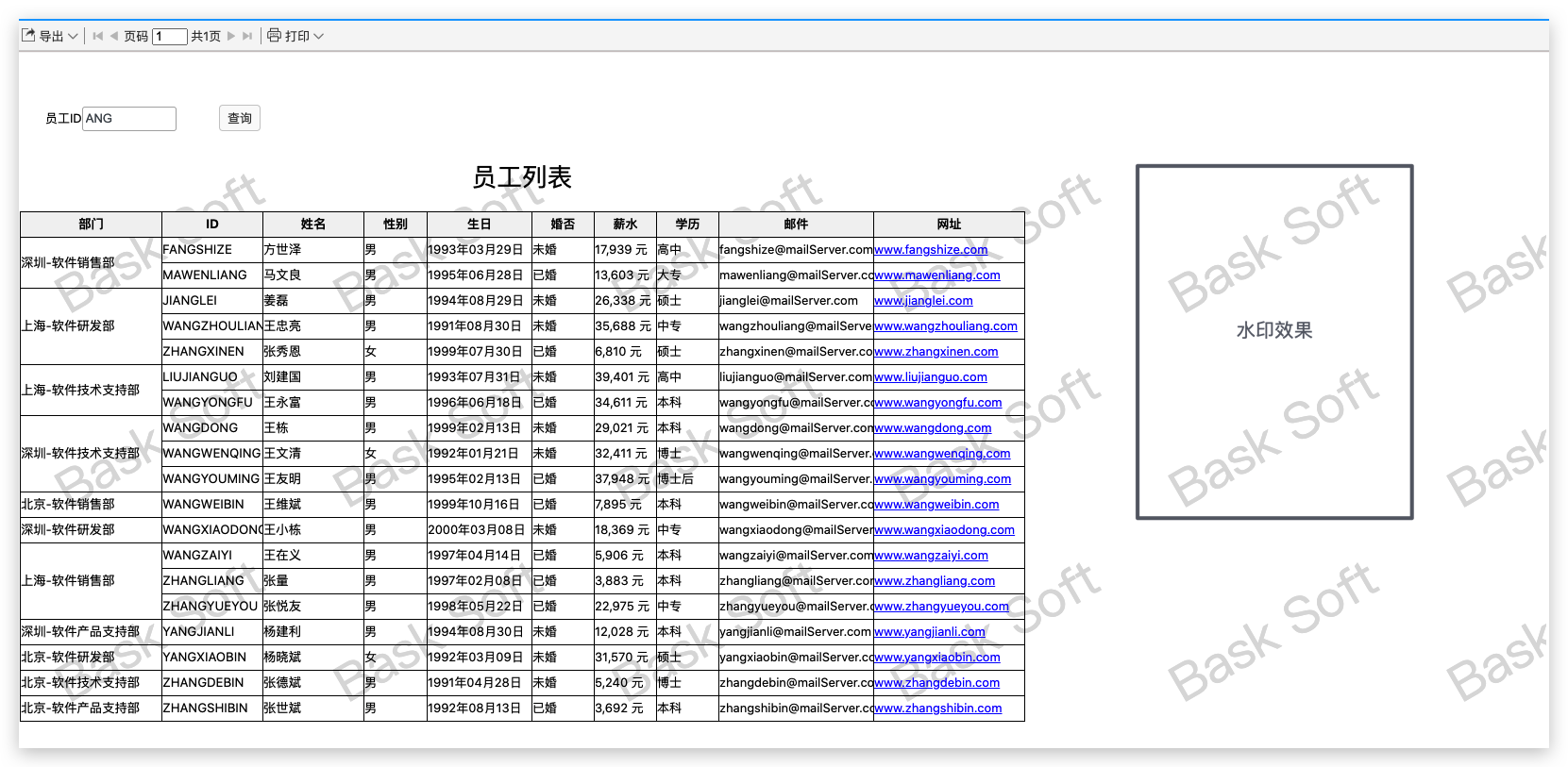Open link www.wangxiaodong.com

tap(945, 530)
